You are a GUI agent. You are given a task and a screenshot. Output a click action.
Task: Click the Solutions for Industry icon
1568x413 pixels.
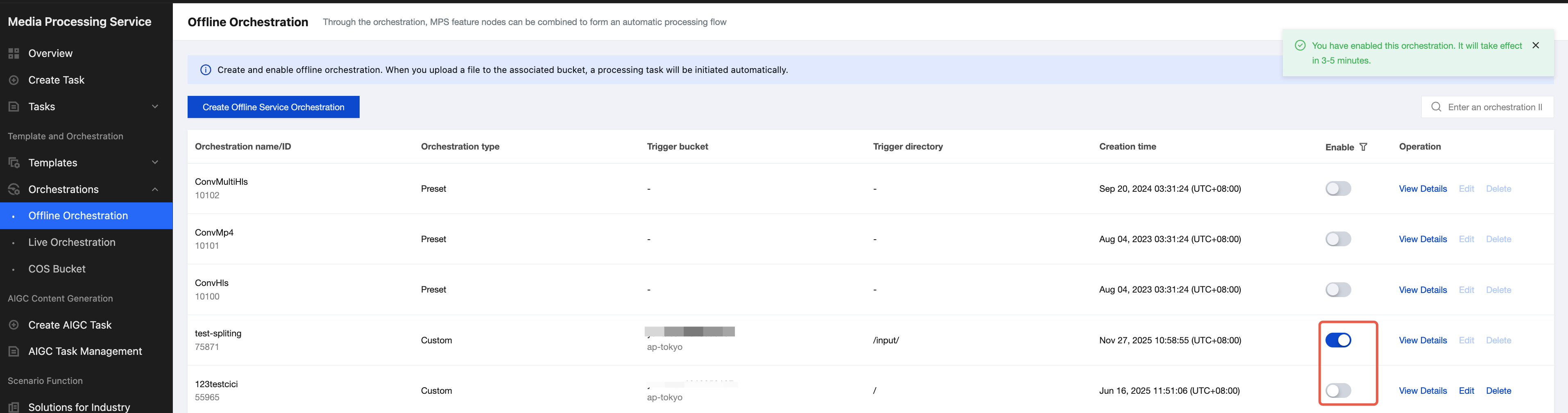(14, 407)
